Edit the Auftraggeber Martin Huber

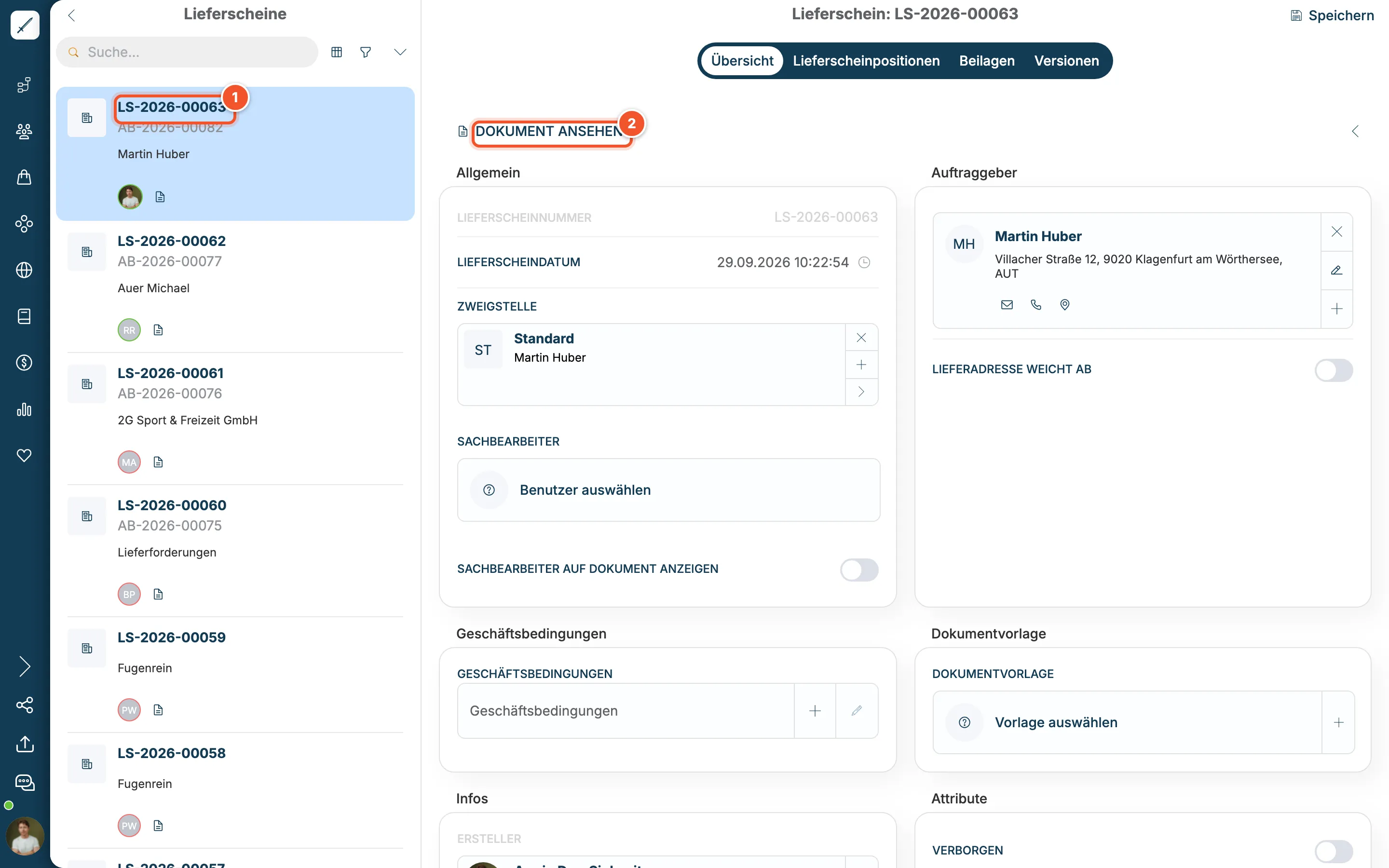point(1337,271)
